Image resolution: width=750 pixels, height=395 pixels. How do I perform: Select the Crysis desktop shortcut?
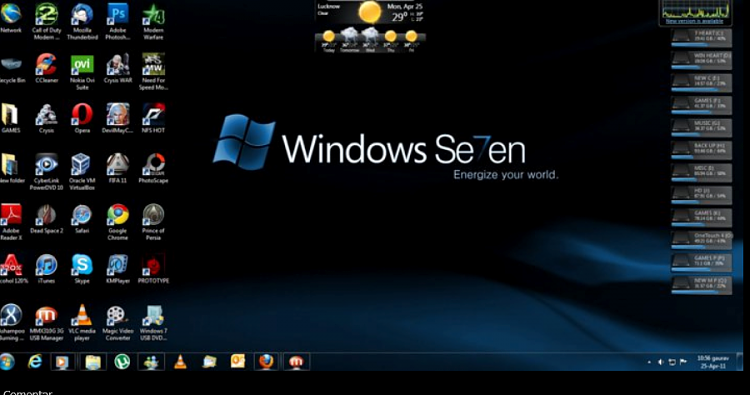pyautogui.click(x=46, y=119)
